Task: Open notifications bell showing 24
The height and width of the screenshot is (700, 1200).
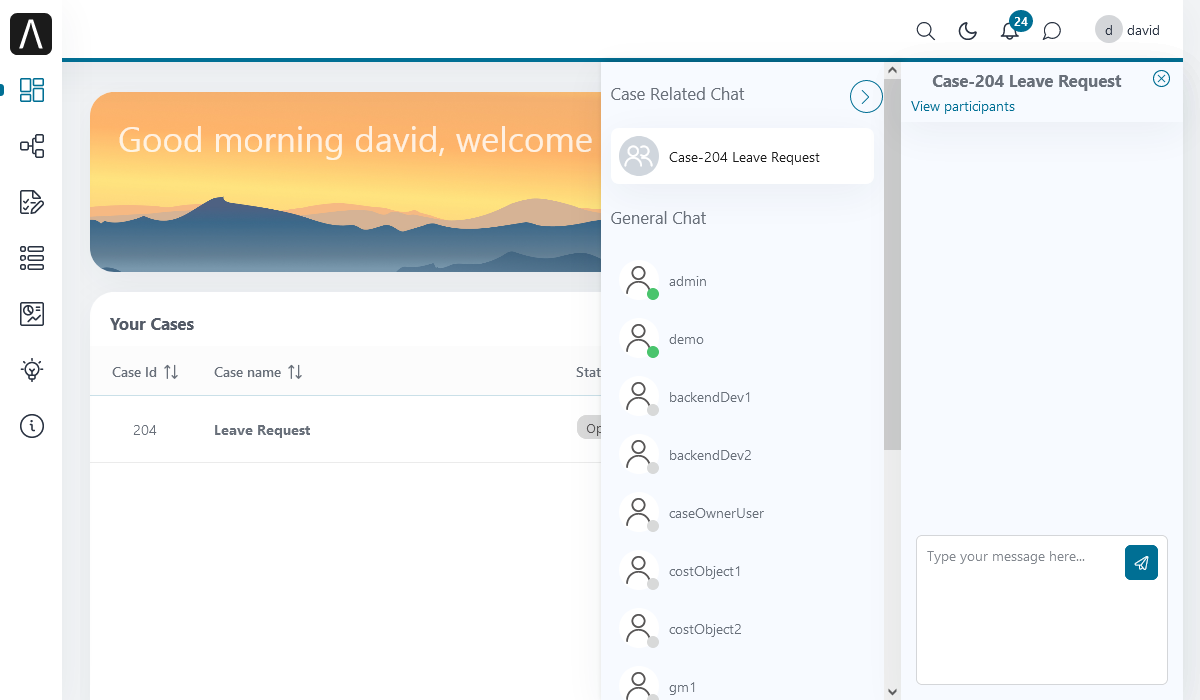Action: click(1011, 29)
